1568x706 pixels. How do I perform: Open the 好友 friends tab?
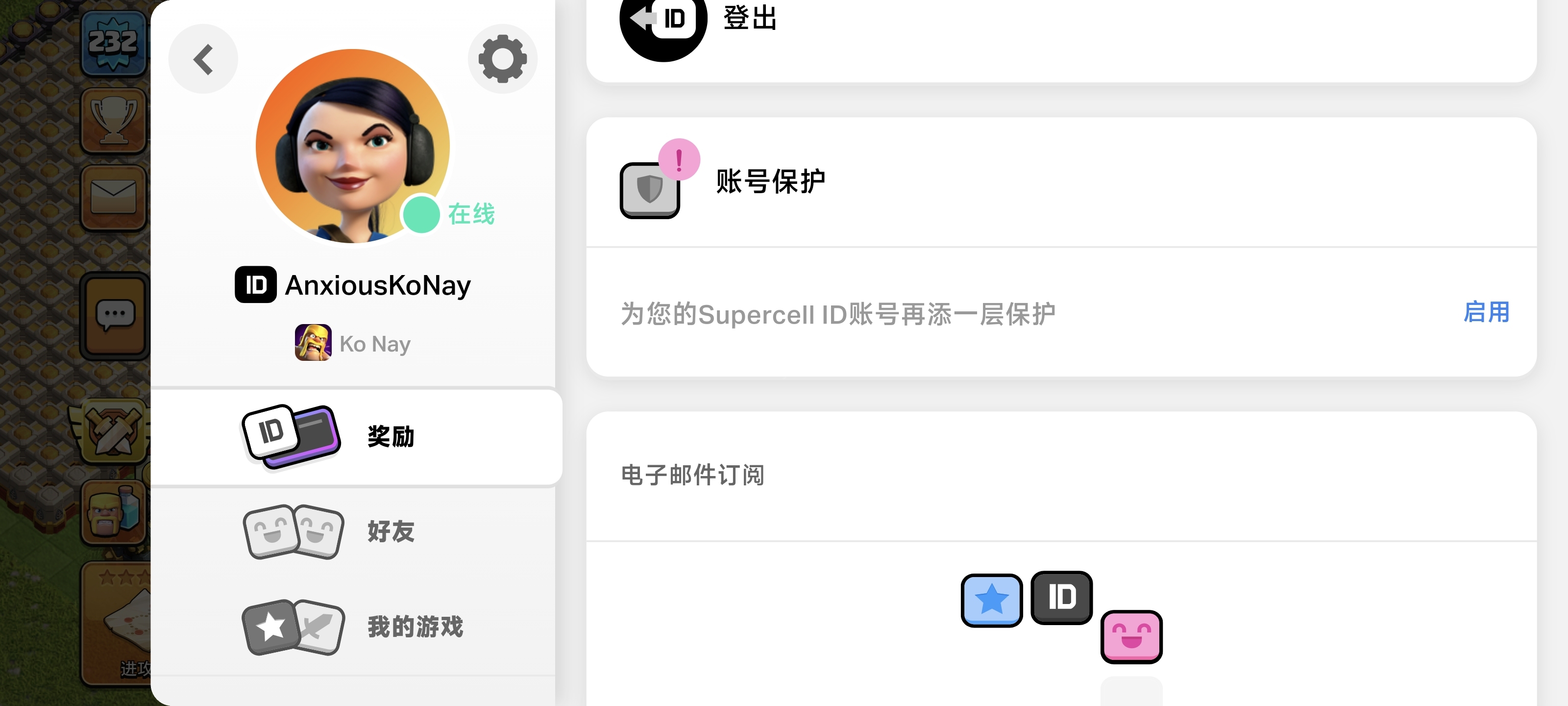353,532
